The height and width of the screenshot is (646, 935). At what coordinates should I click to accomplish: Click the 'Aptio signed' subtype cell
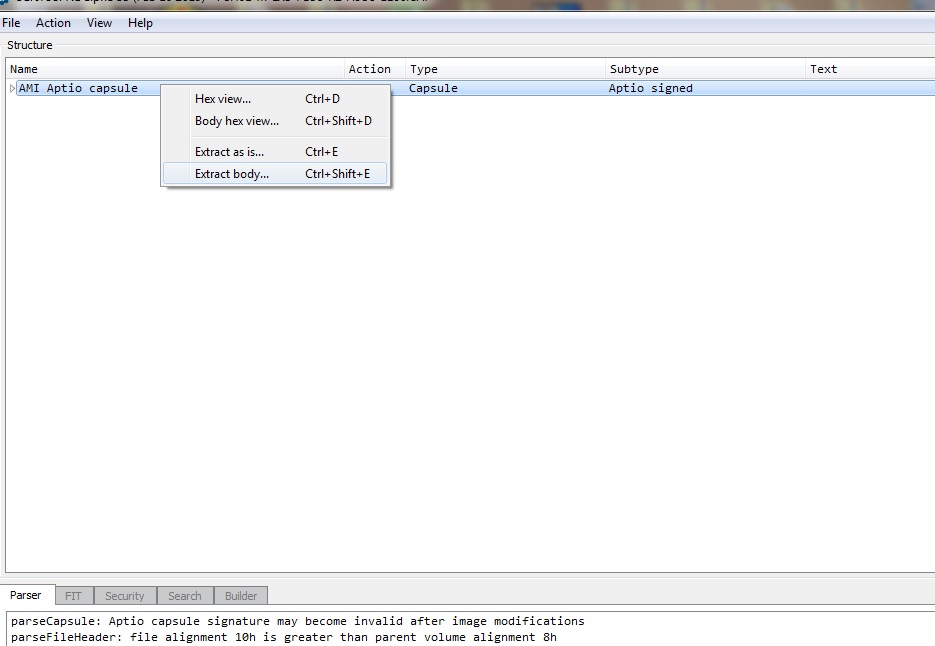[651, 88]
